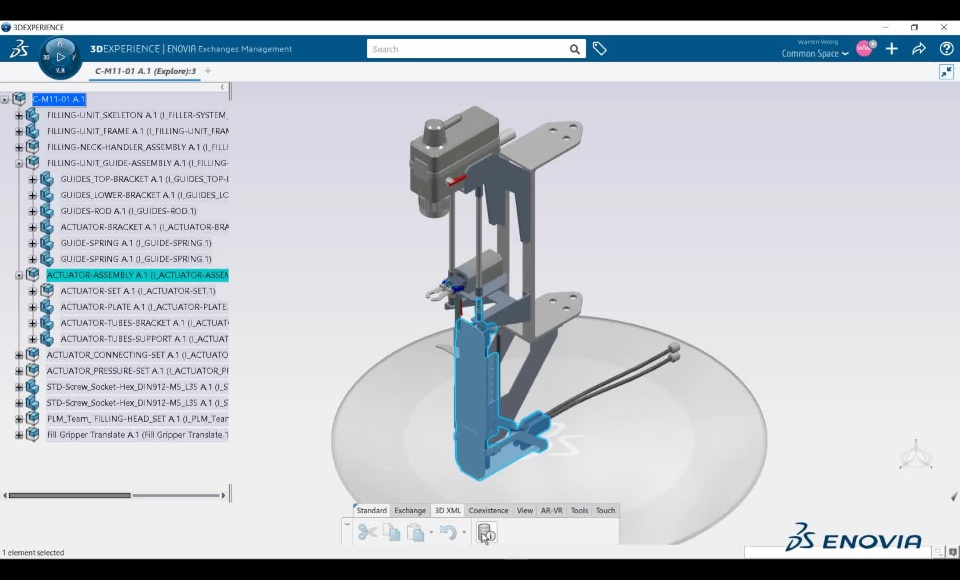The height and width of the screenshot is (580, 960).
Task: Click the ACTUATOR-ASSEMBLY A.1 node icon
Action: pos(32,275)
